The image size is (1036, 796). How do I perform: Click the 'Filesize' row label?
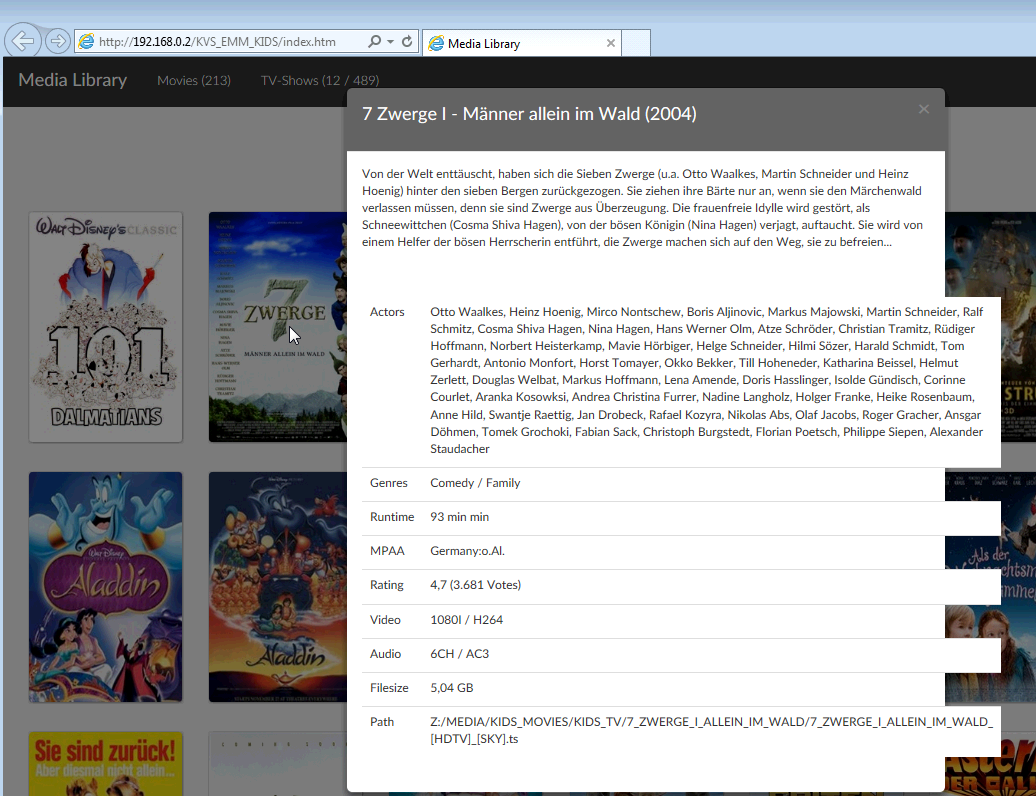click(x=389, y=688)
